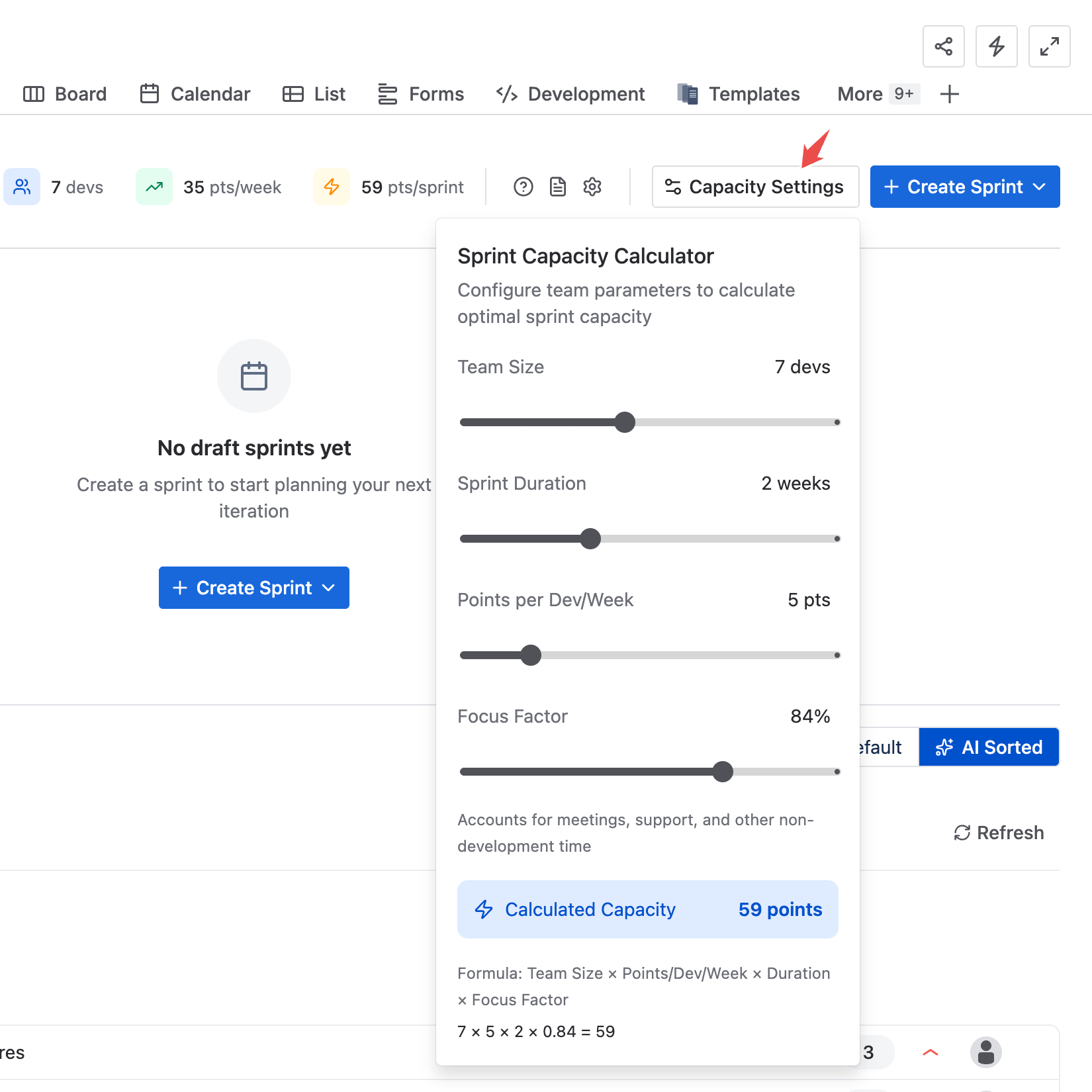This screenshot has width=1092, height=1092.
Task: Click the 'No draft sprints yet' heading
Action: [254, 448]
